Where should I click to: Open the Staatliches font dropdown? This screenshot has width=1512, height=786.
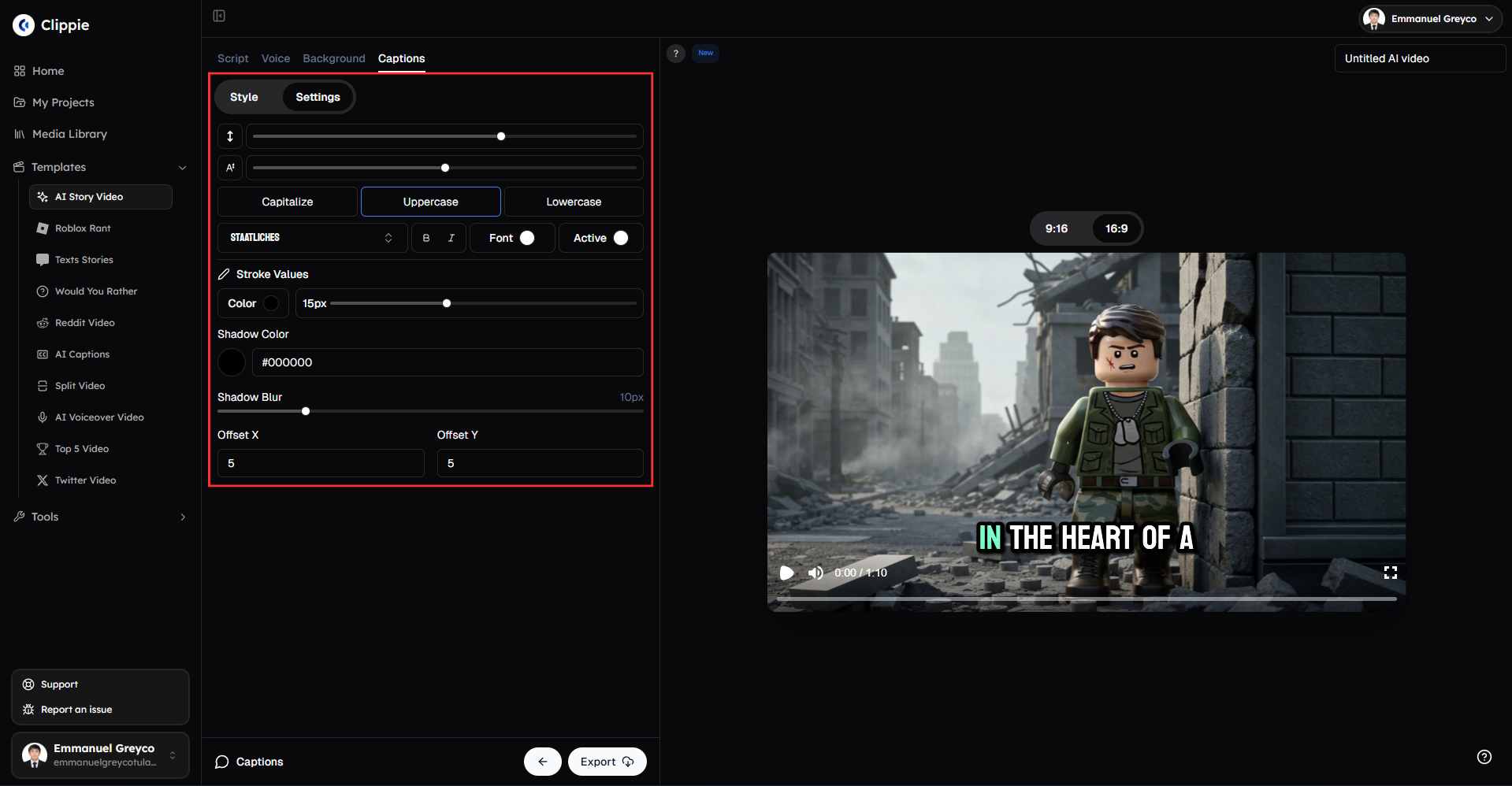313,238
